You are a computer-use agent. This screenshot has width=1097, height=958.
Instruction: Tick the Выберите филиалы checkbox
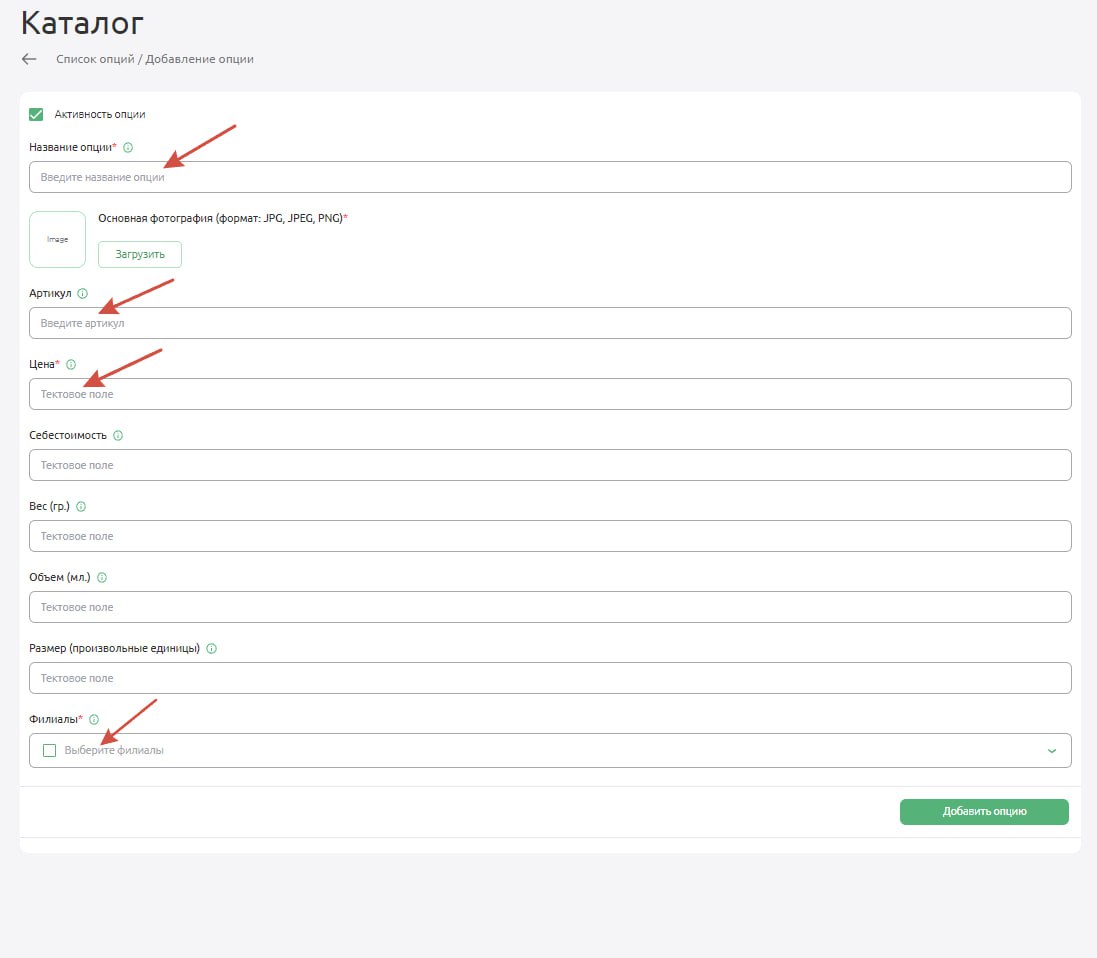(x=50, y=750)
